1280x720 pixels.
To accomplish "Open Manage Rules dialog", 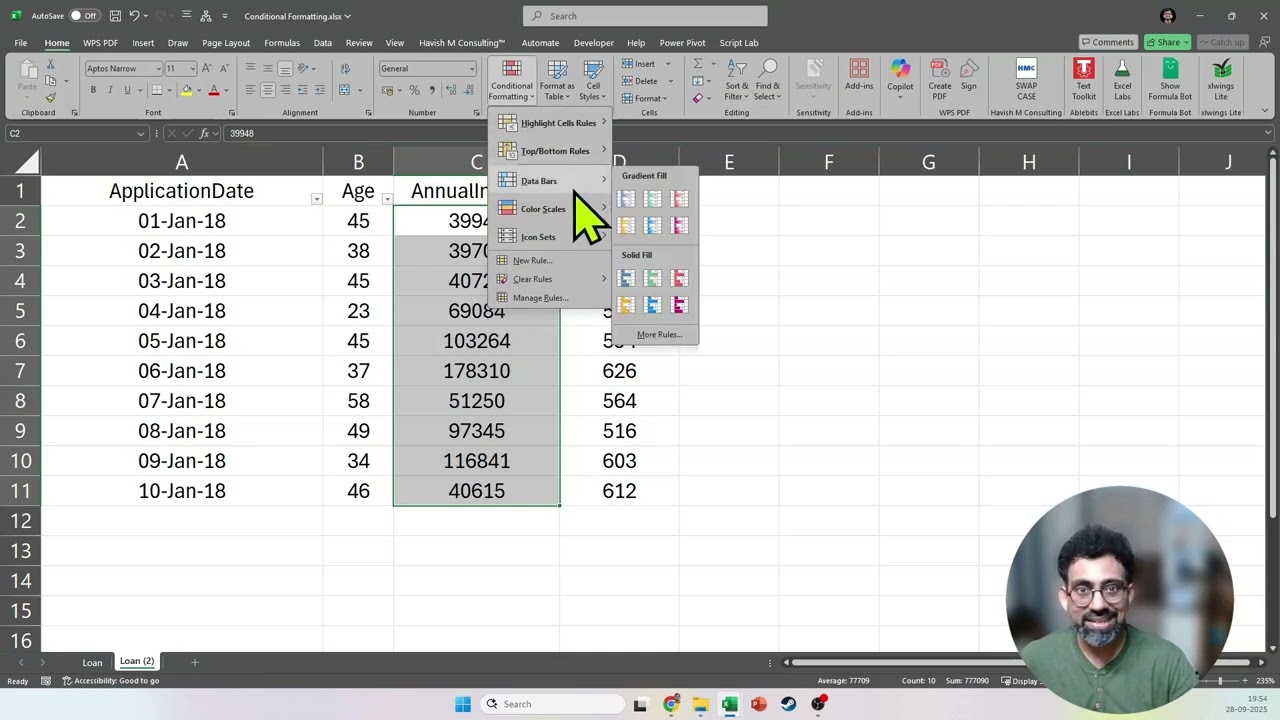I will coord(552,298).
